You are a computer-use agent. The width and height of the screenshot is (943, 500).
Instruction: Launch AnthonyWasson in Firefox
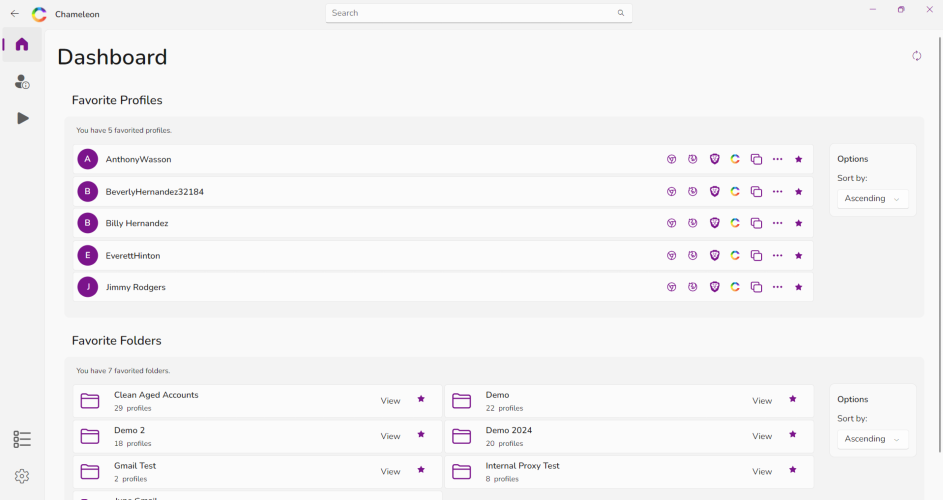click(693, 159)
